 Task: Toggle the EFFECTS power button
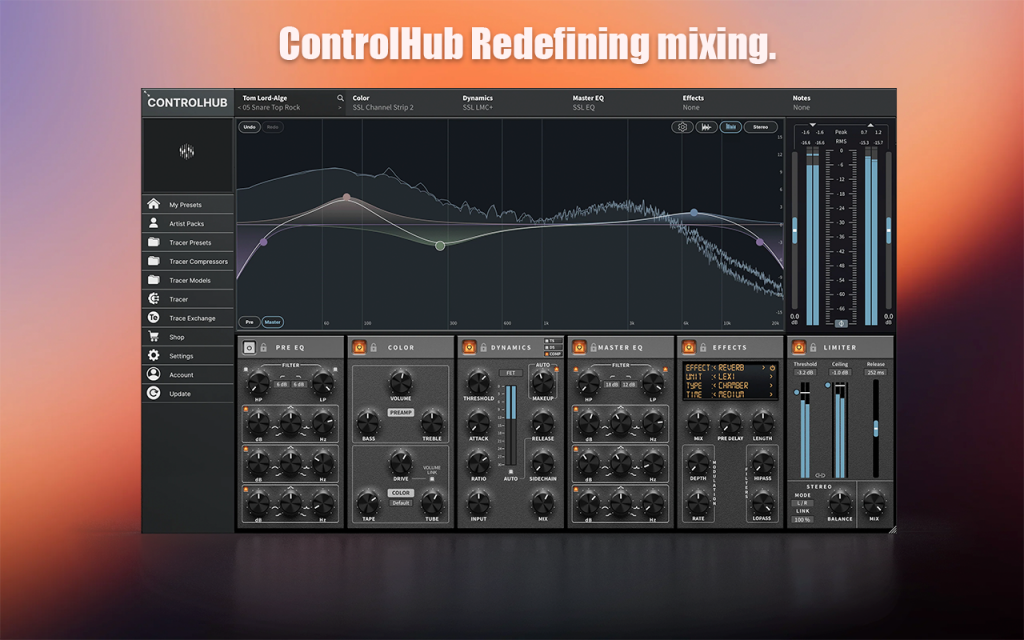[x=688, y=347]
